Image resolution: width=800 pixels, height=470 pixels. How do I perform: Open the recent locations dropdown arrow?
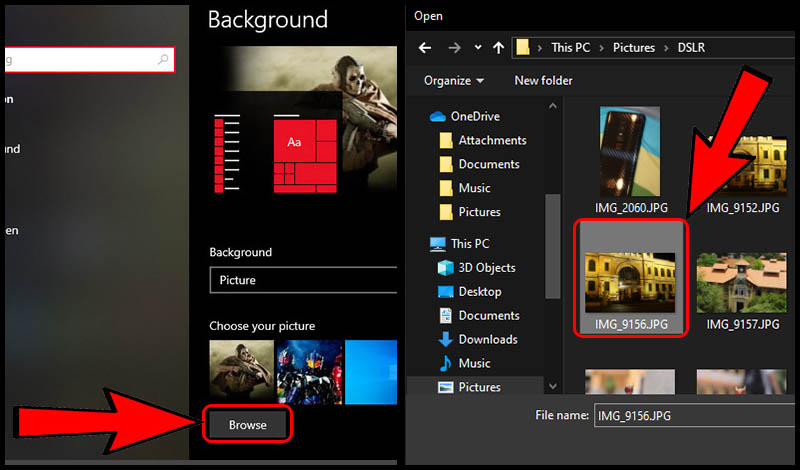pyautogui.click(x=478, y=47)
